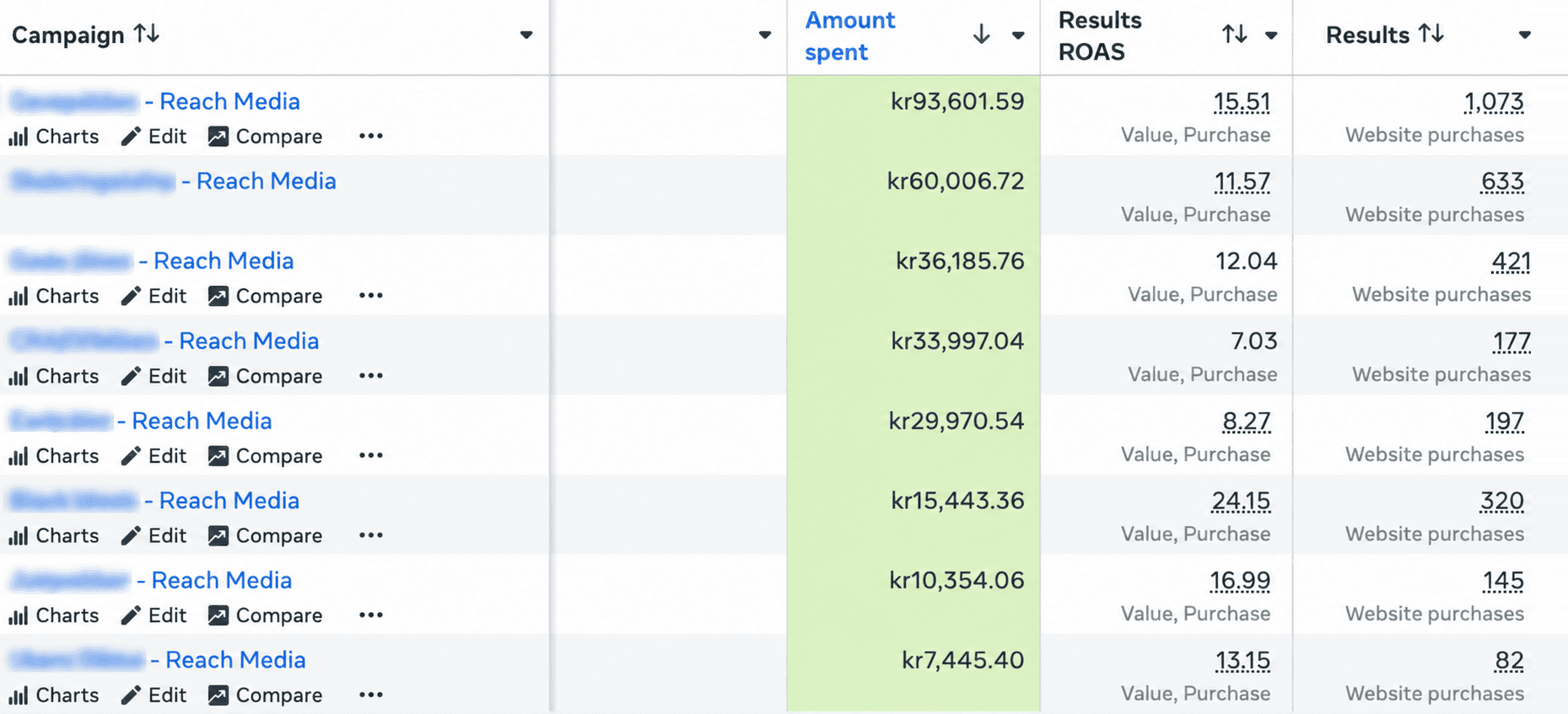Expand the Results ROAS column dropdown
The height and width of the screenshot is (714, 1568).
click(1271, 35)
